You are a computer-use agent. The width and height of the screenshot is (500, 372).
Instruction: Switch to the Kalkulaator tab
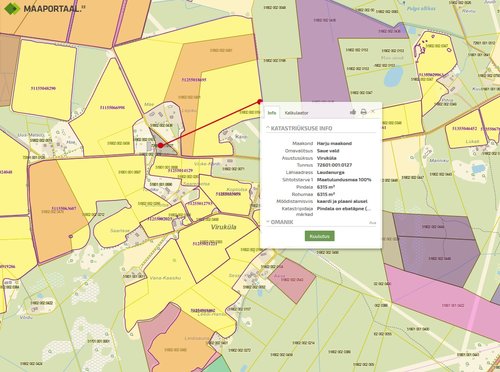[296, 113]
